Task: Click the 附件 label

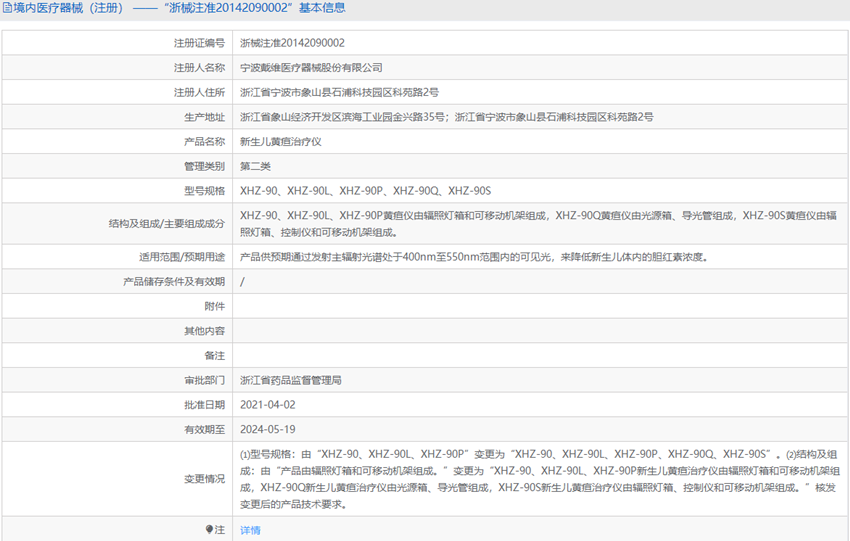Action: point(215,306)
